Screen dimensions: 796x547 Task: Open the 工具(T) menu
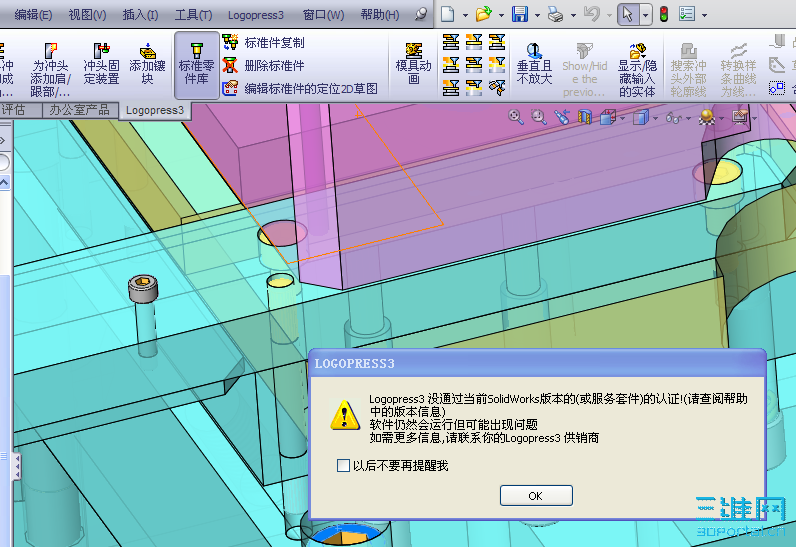[193, 15]
